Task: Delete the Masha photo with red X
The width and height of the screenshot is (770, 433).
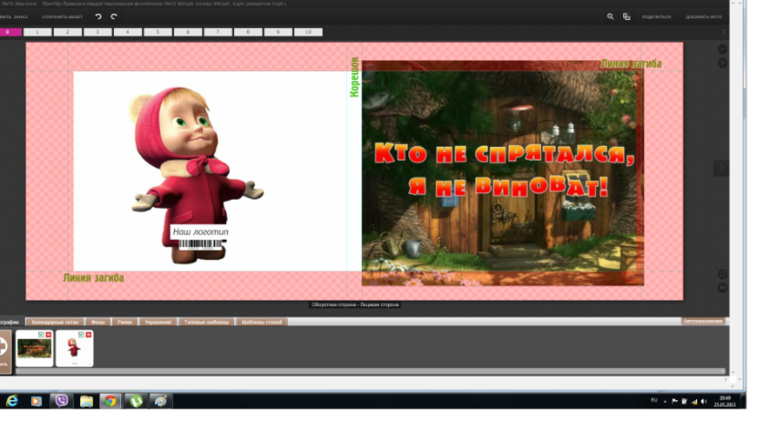Action: pos(88,334)
